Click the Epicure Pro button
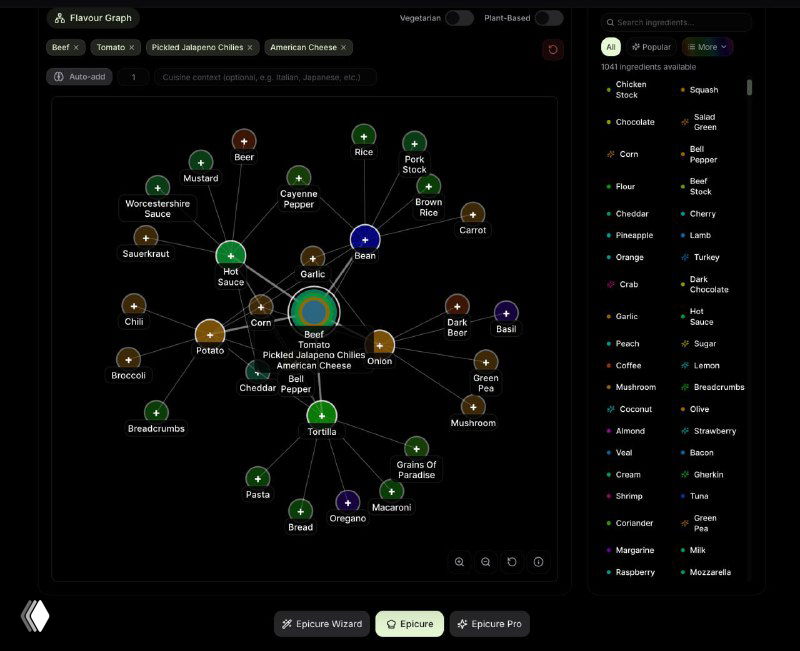Viewport: 800px width, 651px height. [489, 624]
